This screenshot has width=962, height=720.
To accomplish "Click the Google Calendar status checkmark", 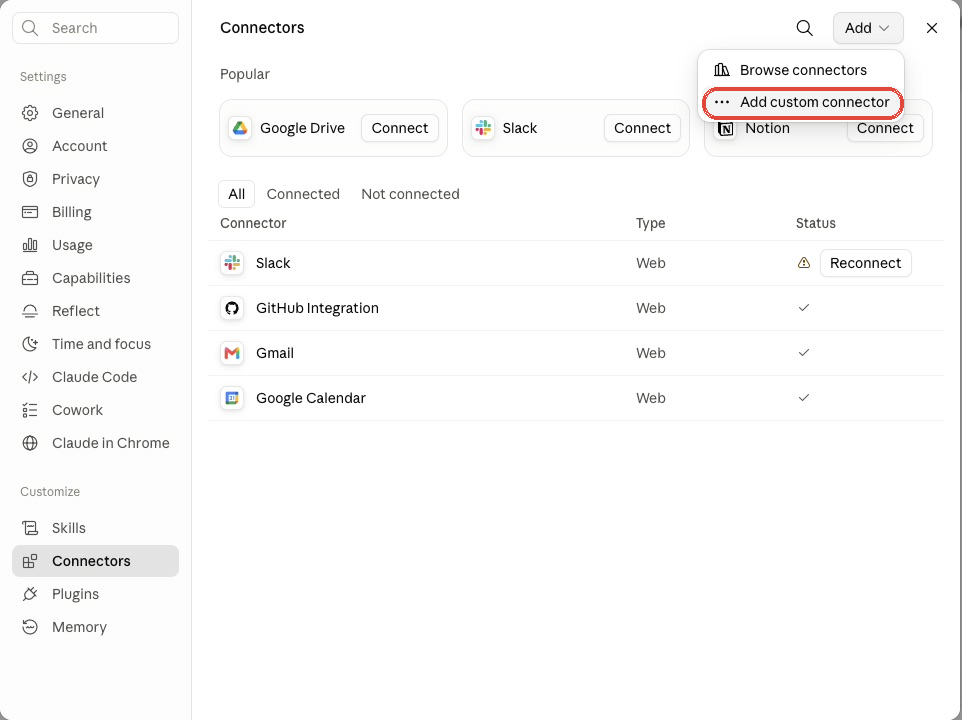I will (804, 398).
